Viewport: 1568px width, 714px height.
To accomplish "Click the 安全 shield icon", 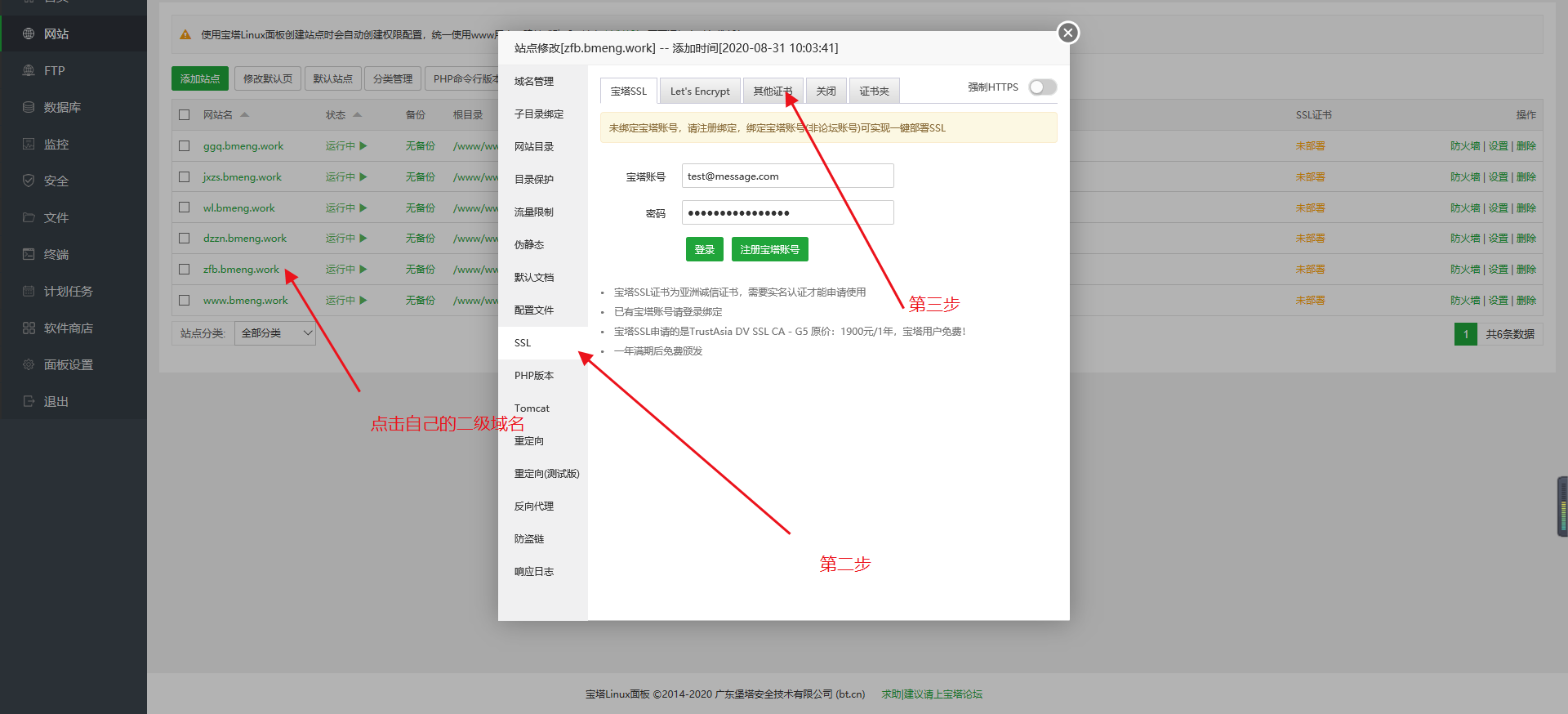I will click(29, 181).
